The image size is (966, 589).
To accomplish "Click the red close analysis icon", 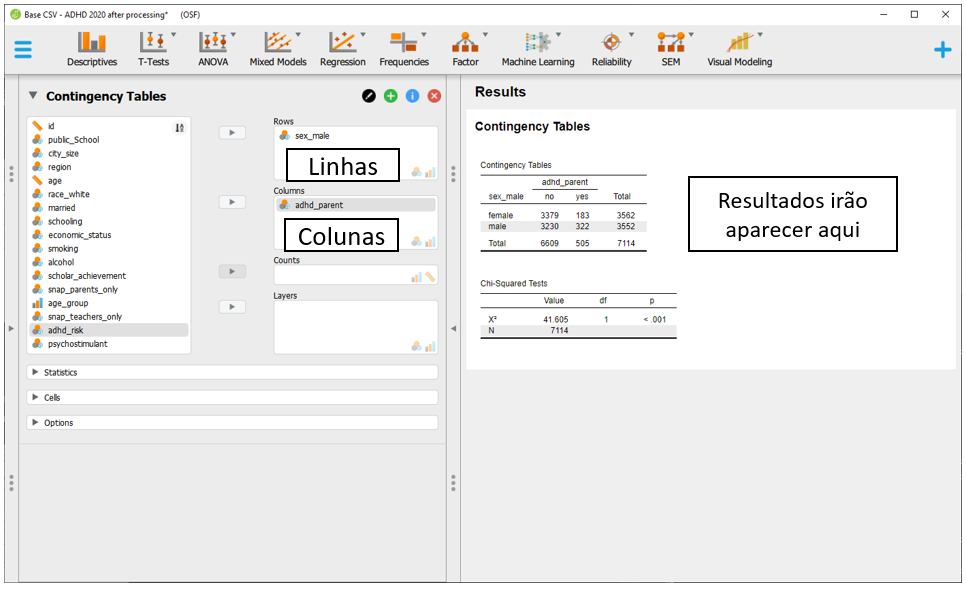I will [x=434, y=96].
